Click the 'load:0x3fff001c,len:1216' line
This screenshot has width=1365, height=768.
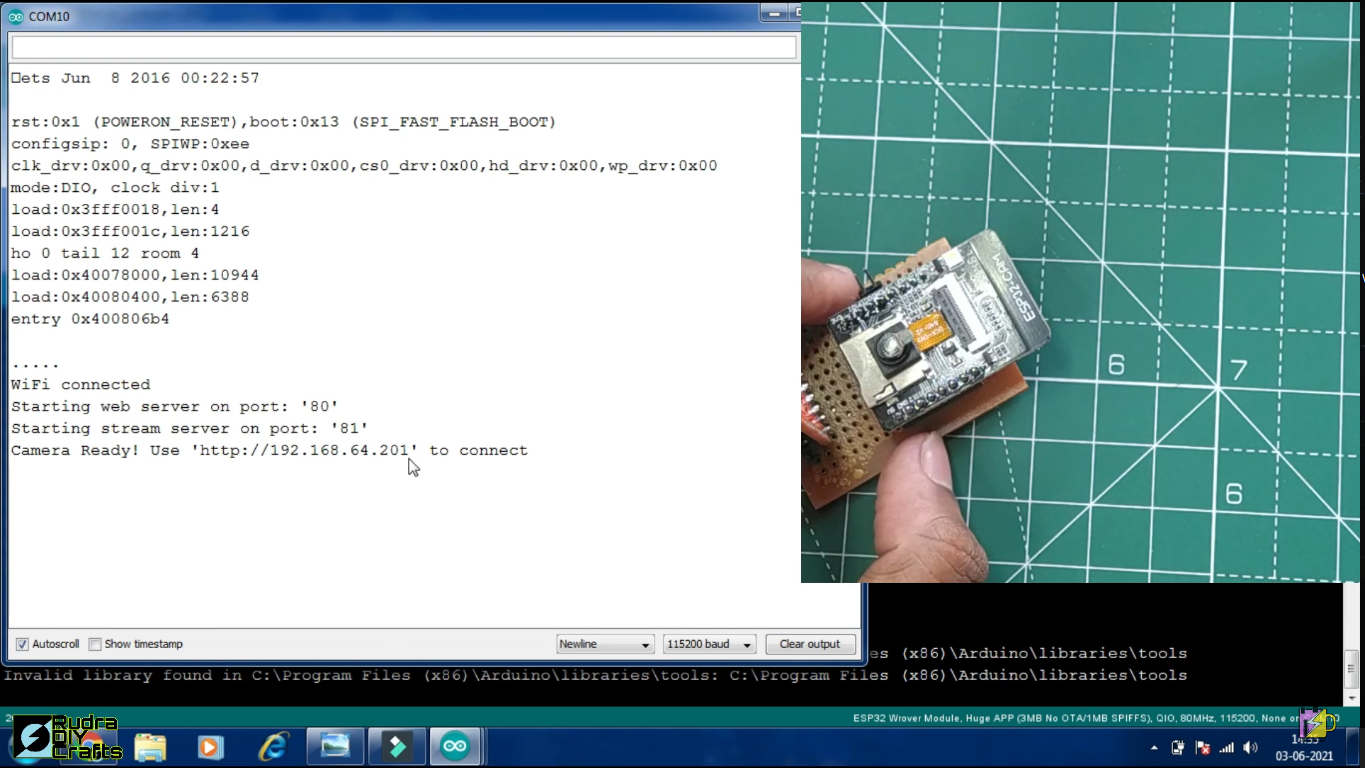point(130,232)
